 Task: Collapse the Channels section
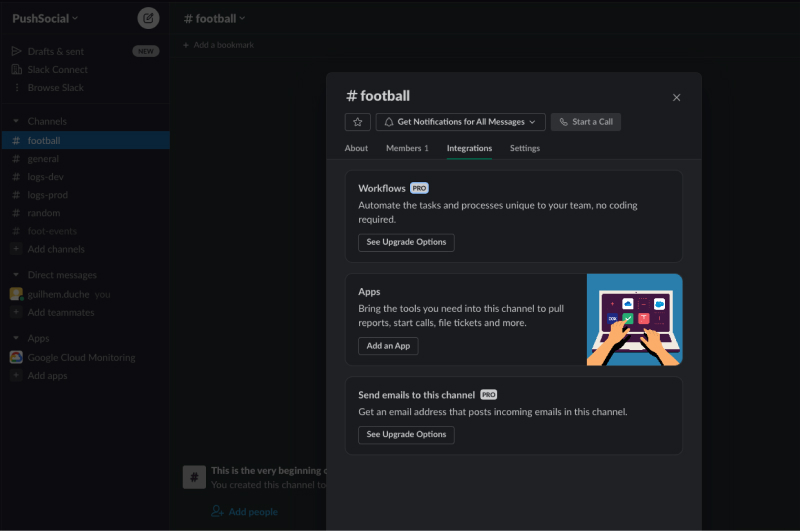point(16,121)
